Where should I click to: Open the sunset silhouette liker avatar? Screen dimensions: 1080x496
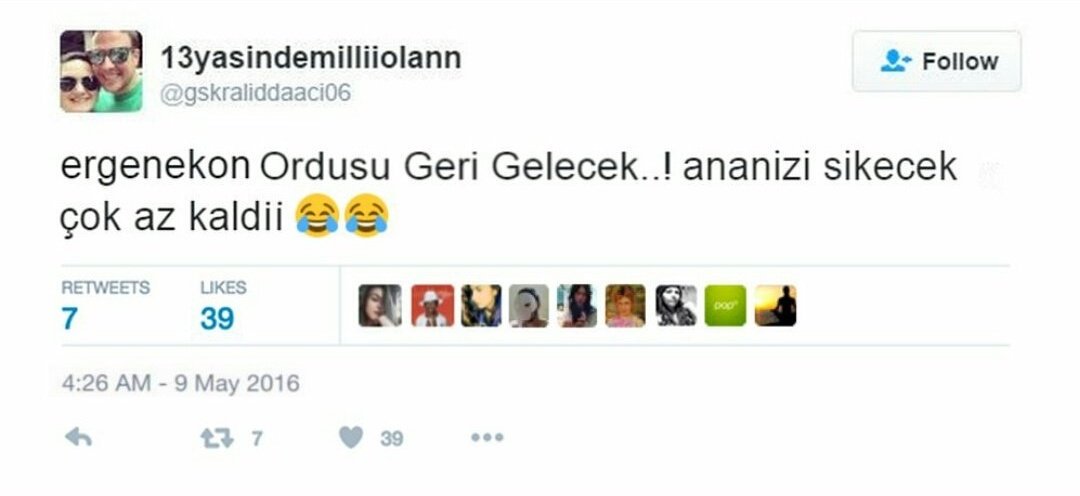776,305
